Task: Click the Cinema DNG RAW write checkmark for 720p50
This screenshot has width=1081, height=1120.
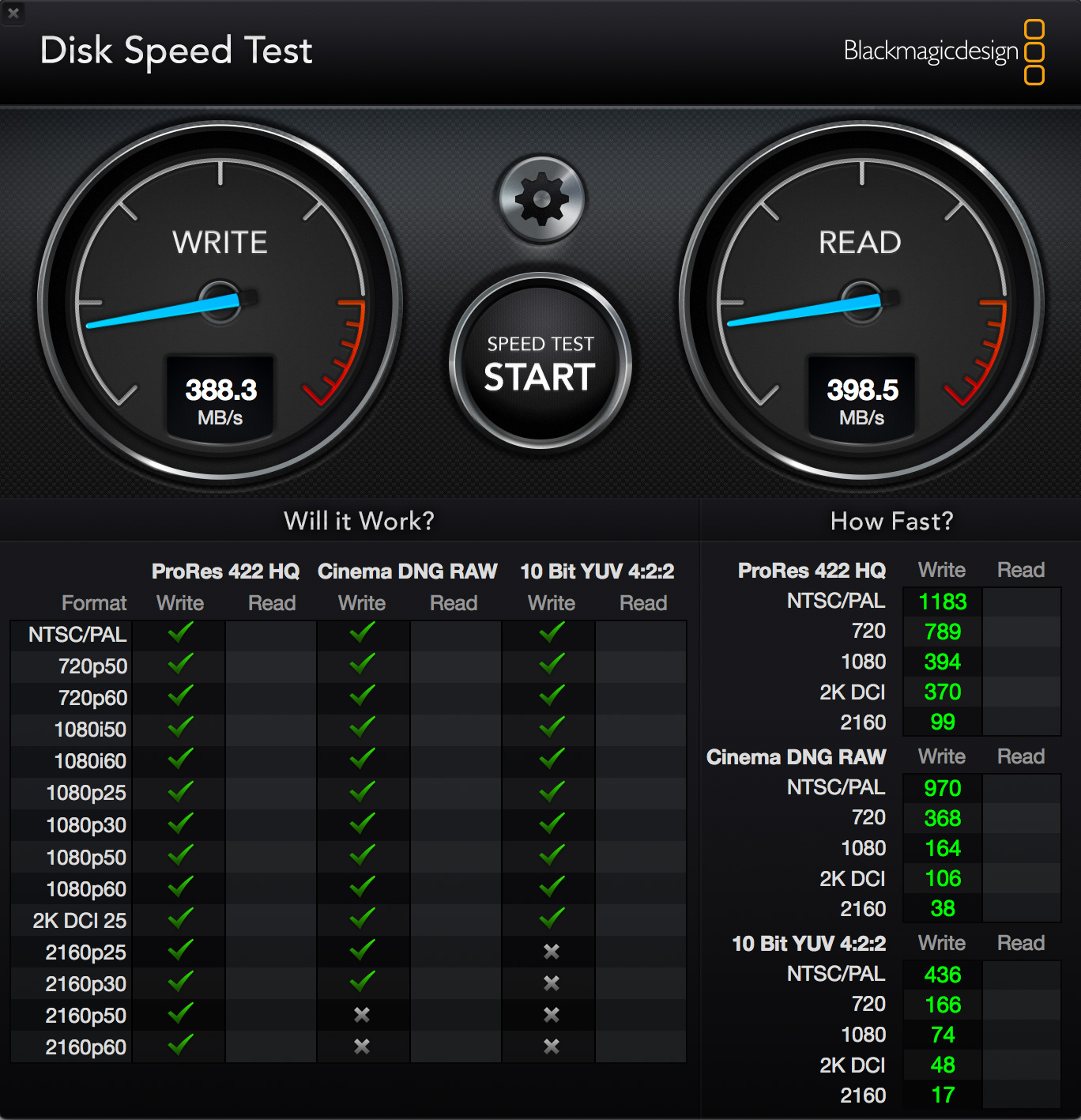Action: click(362, 664)
